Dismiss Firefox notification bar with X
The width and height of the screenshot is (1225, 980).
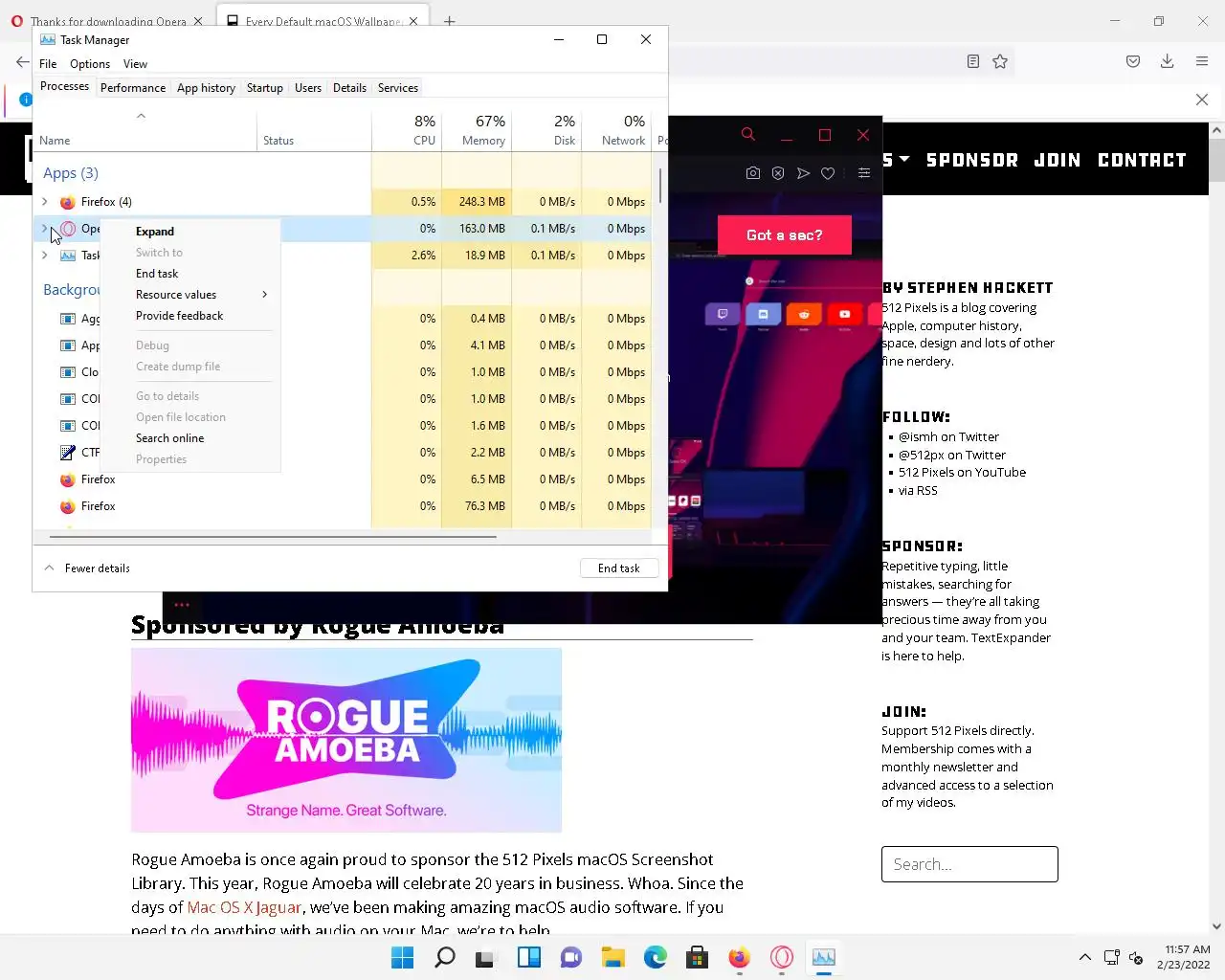pos(1202,100)
